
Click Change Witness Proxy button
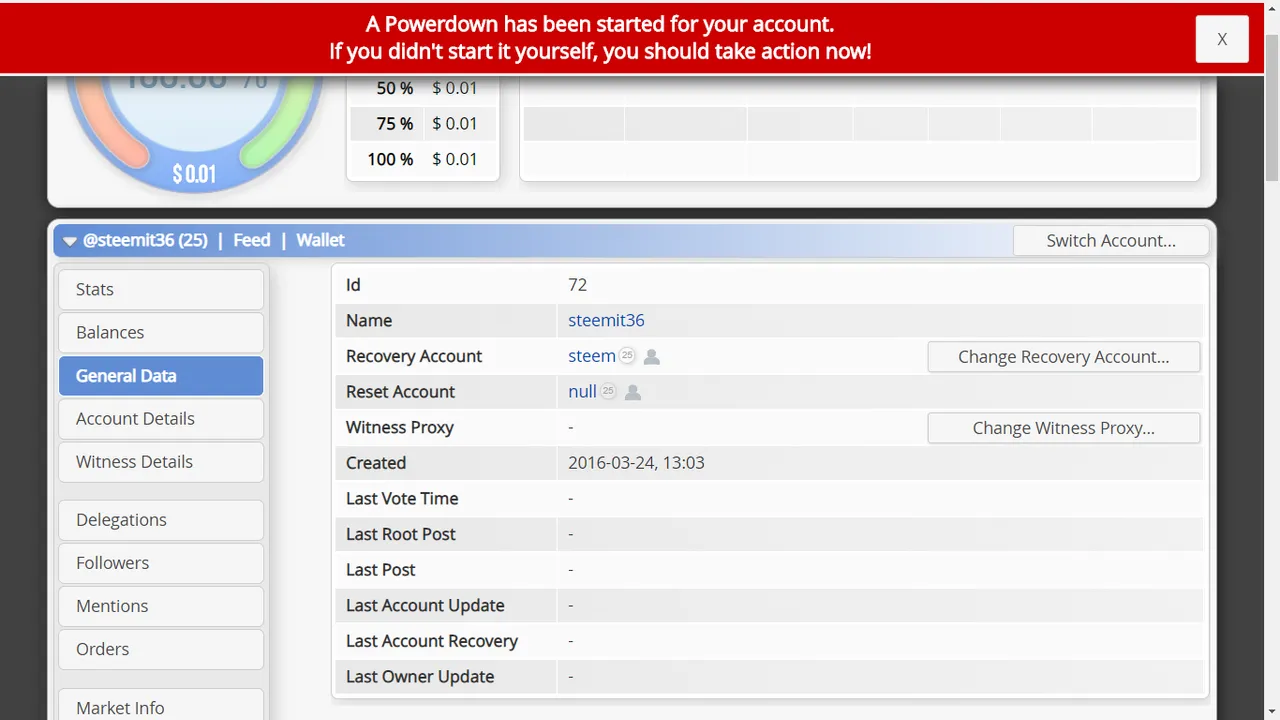1064,428
